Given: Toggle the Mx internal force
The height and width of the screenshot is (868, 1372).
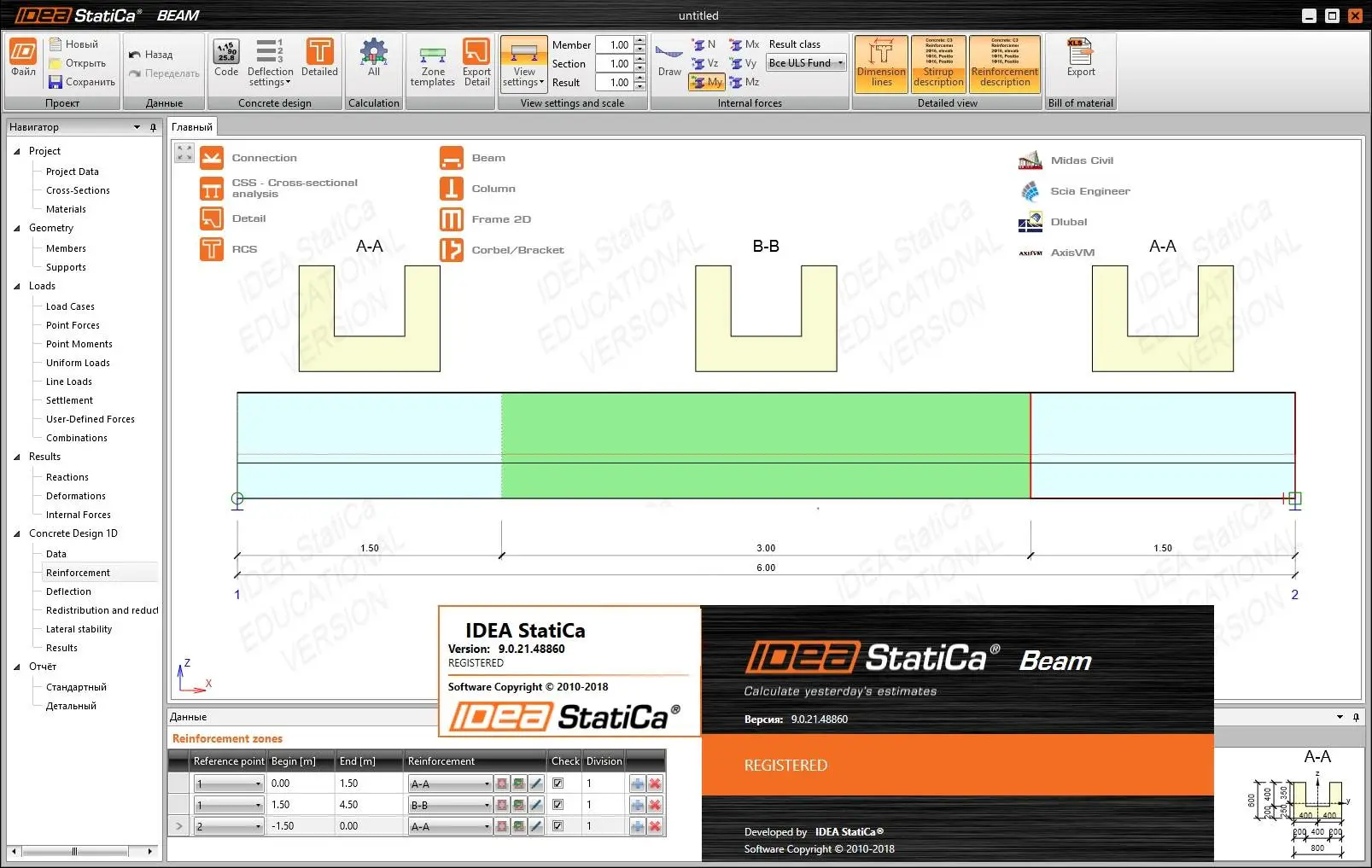Looking at the screenshot, I should (744, 44).
